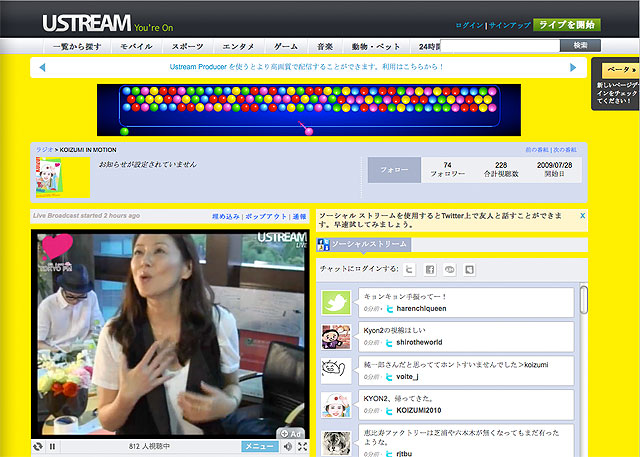Open the 動物・ペット category
The height and width of the screenshot is (457, 640).
[376, 47]
